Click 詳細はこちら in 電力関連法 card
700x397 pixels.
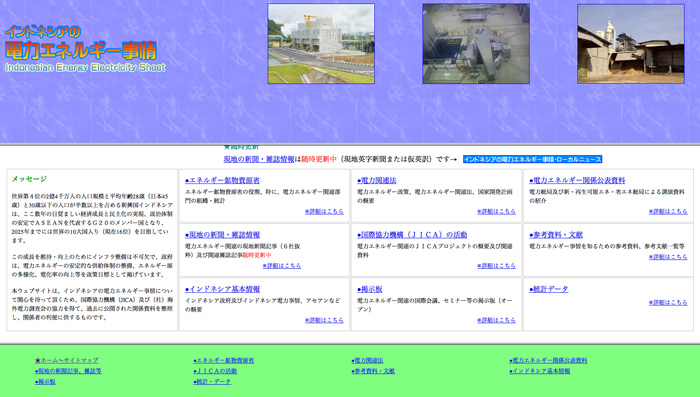[496, 211]
